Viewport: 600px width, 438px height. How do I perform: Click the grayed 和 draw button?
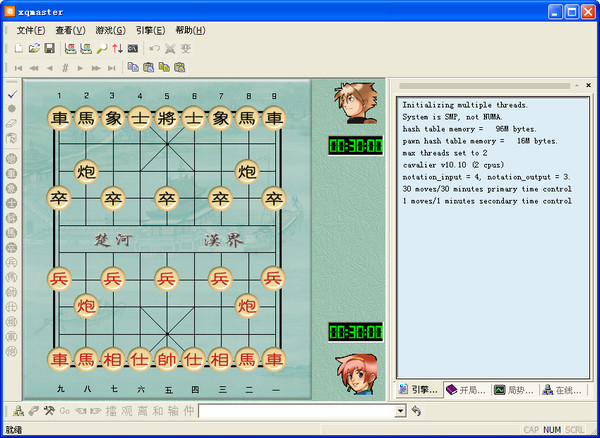click(x=158, y=411)
